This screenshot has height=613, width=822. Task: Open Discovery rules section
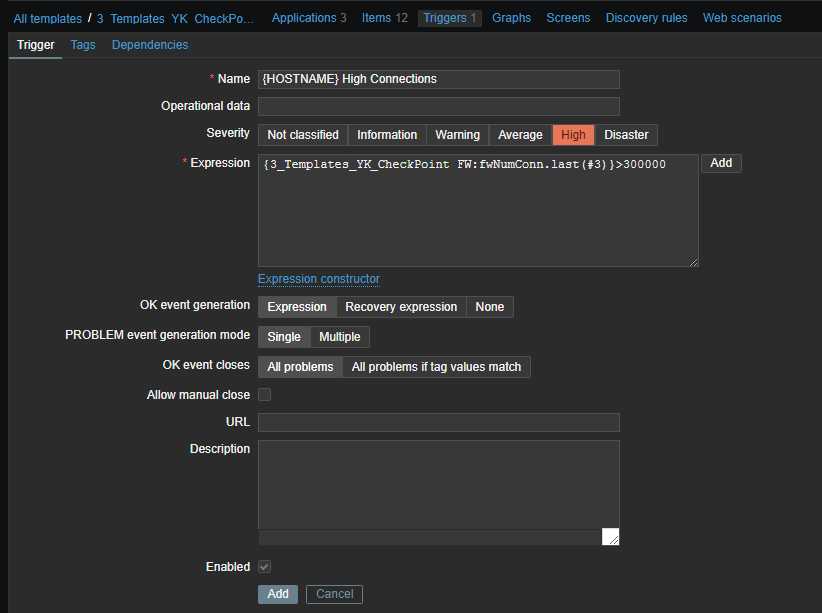coord(646,18)
